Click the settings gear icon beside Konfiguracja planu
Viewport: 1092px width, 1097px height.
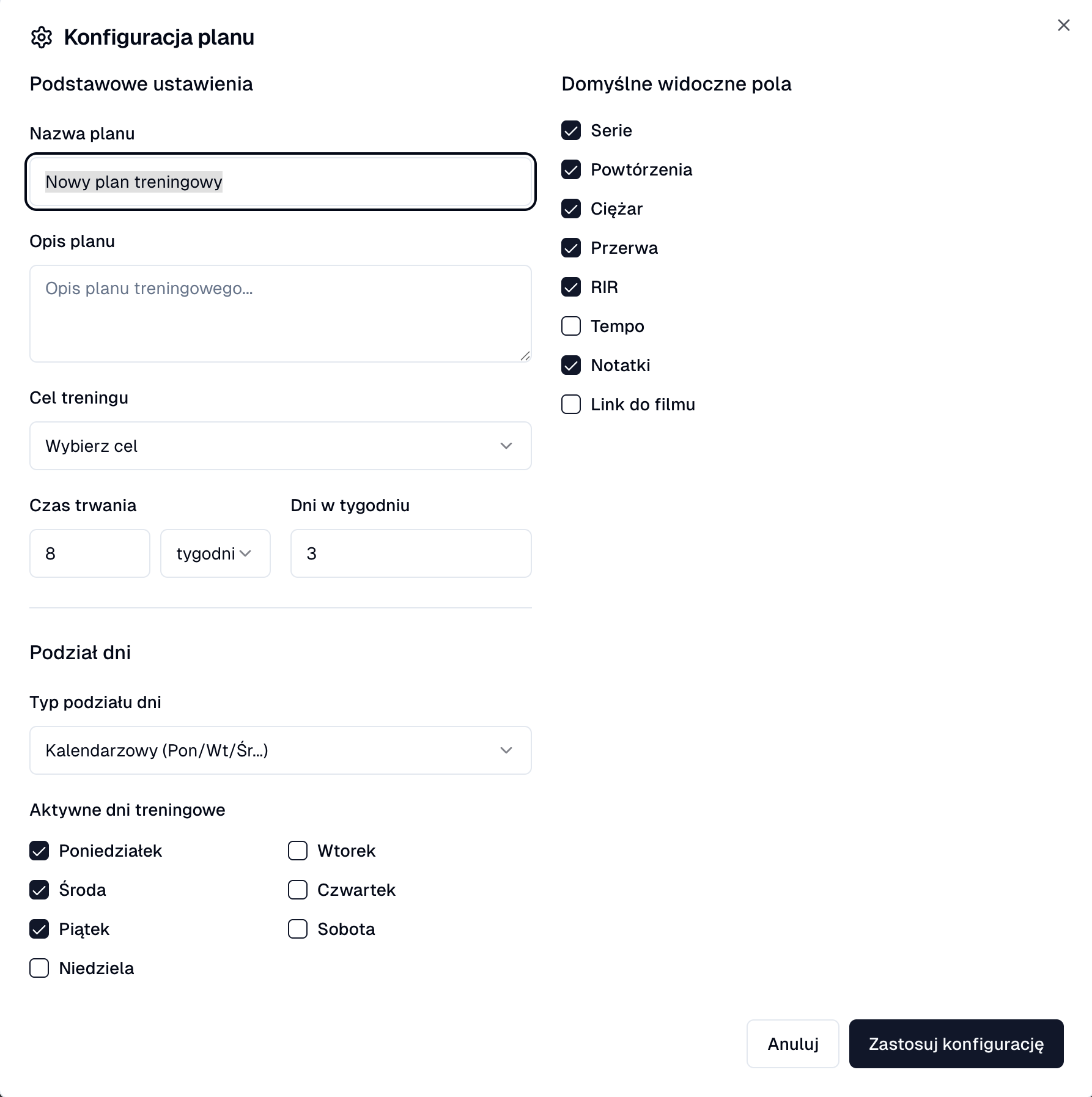click(x=42, y=38)
